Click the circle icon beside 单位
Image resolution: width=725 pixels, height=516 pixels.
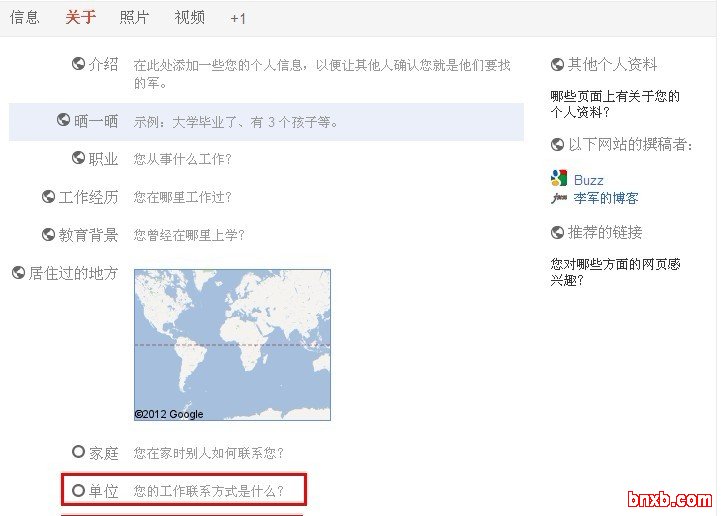click(78, 490)
